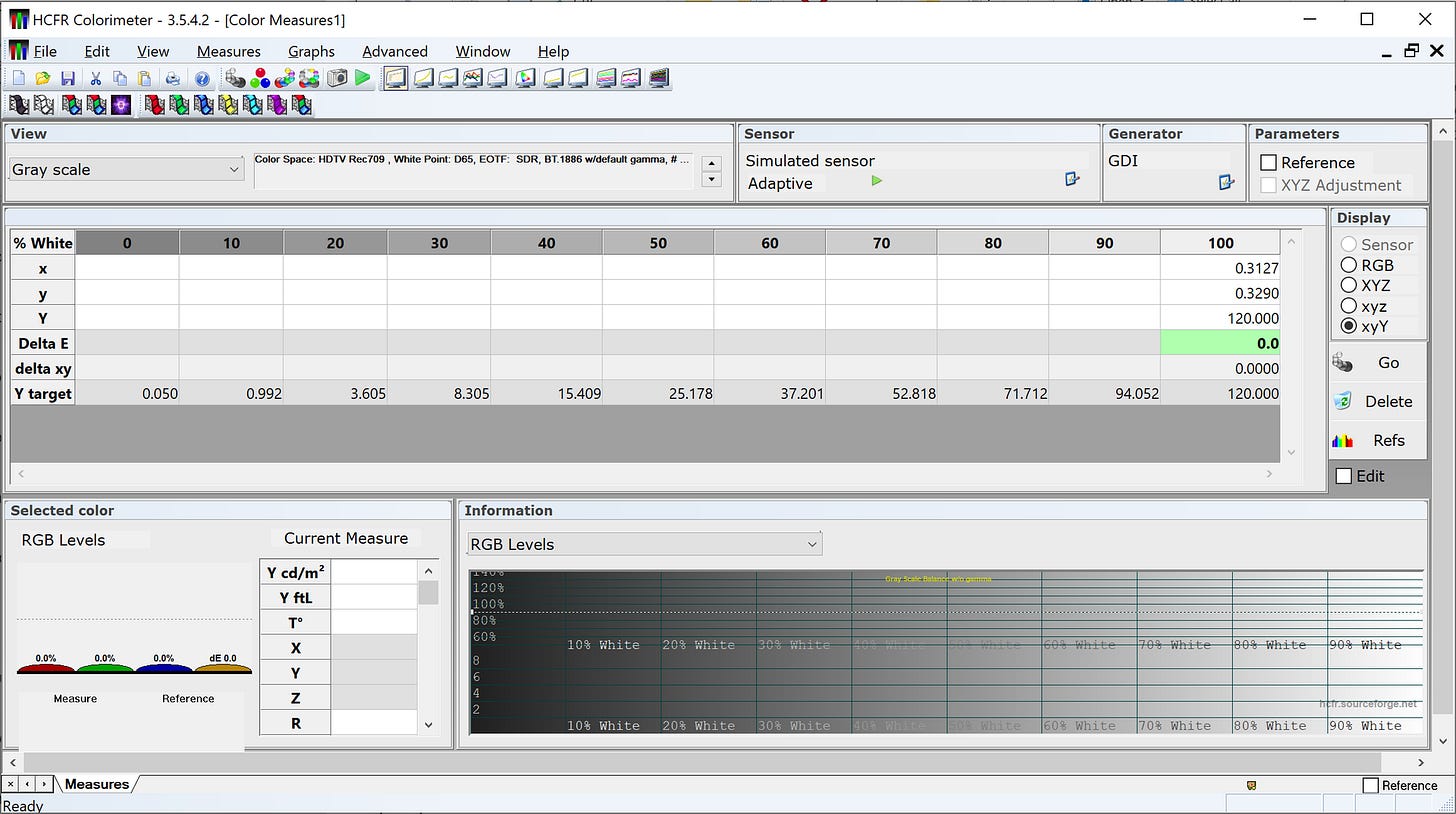Click the last dark spectrum graph monitor icon
This screenshot has height=814, width=1456.
658,78
